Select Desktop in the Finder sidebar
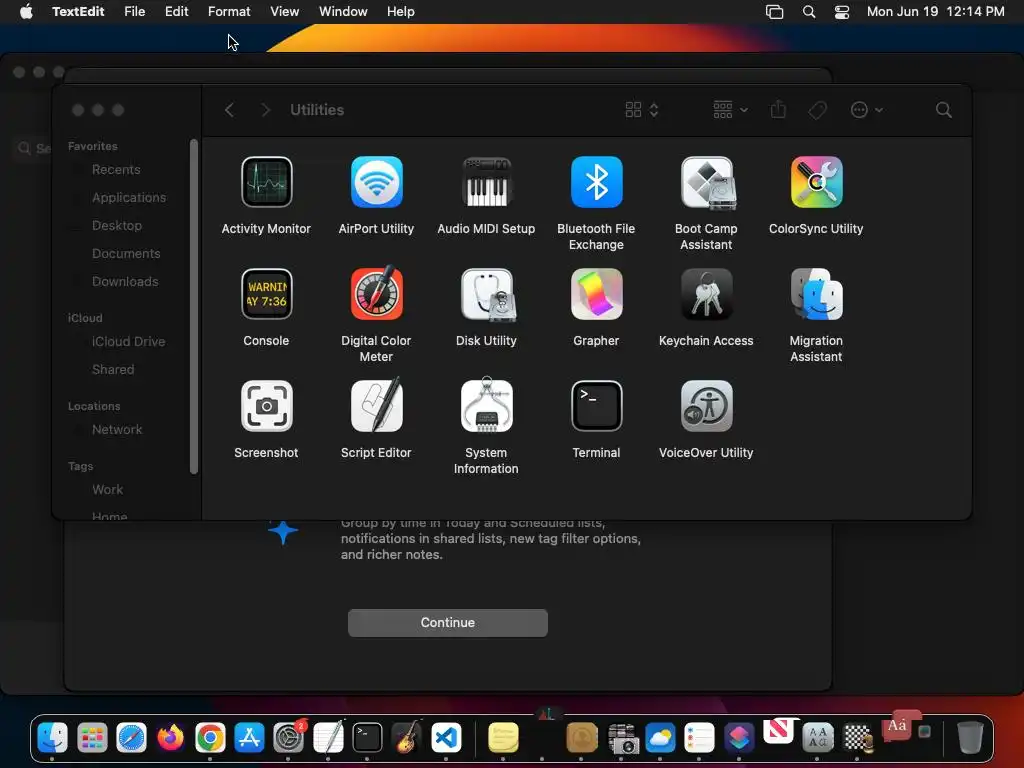 (117, 226)
